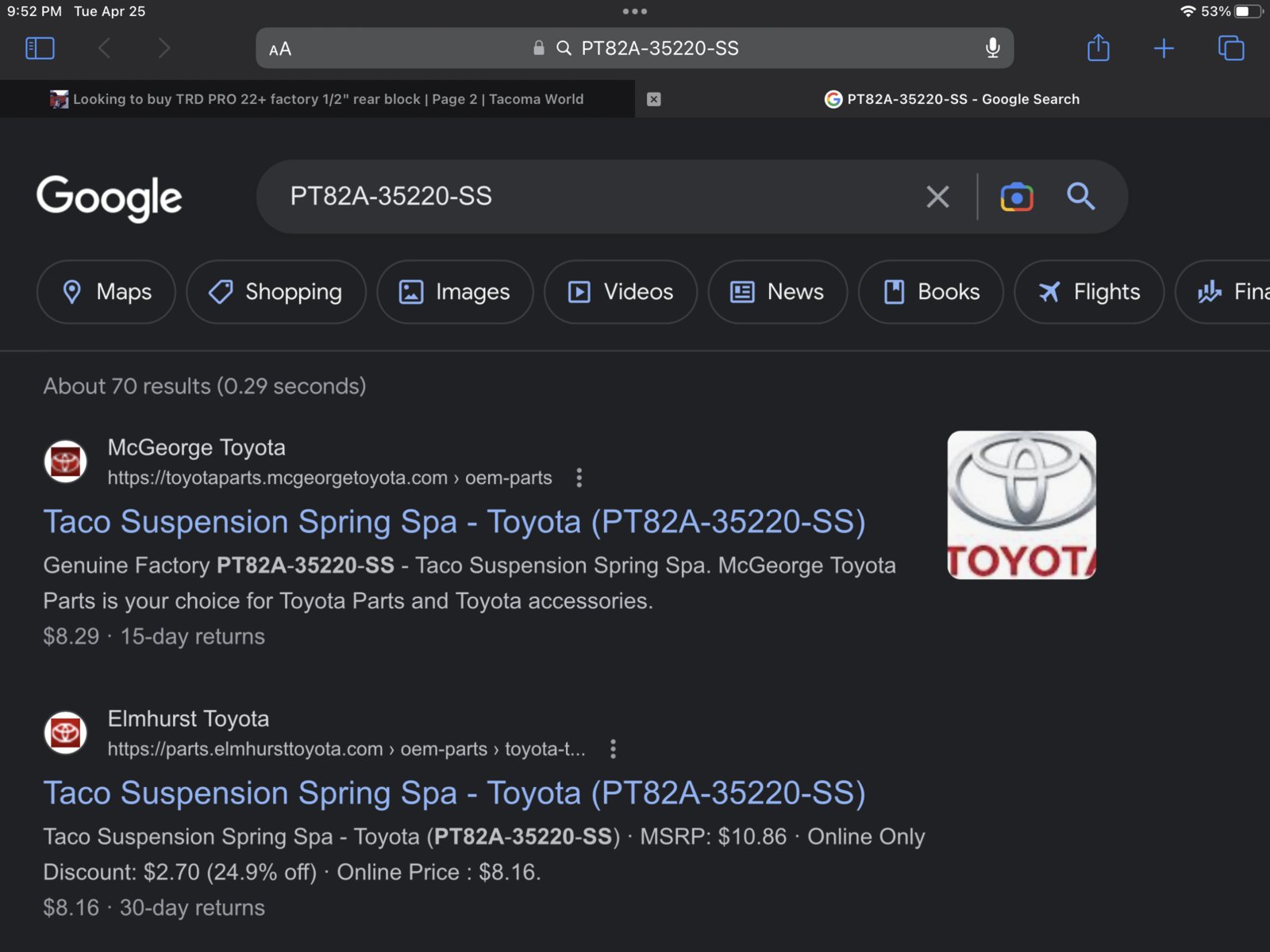Open Safari sidebar panel icon
The image size is (1270, 952).
pos(40,48)
